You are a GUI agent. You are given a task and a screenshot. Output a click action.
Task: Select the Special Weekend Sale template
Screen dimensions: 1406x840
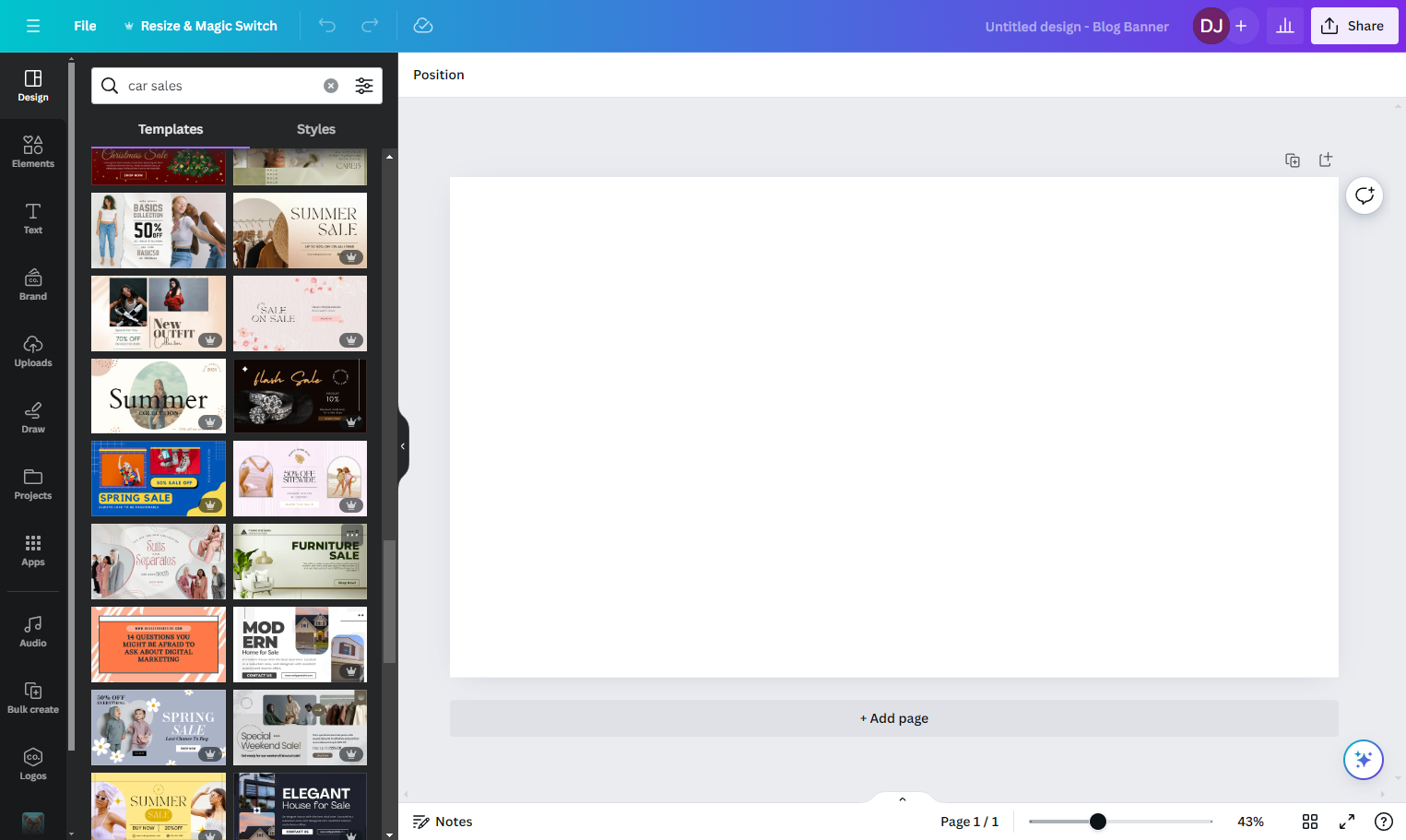300,728
